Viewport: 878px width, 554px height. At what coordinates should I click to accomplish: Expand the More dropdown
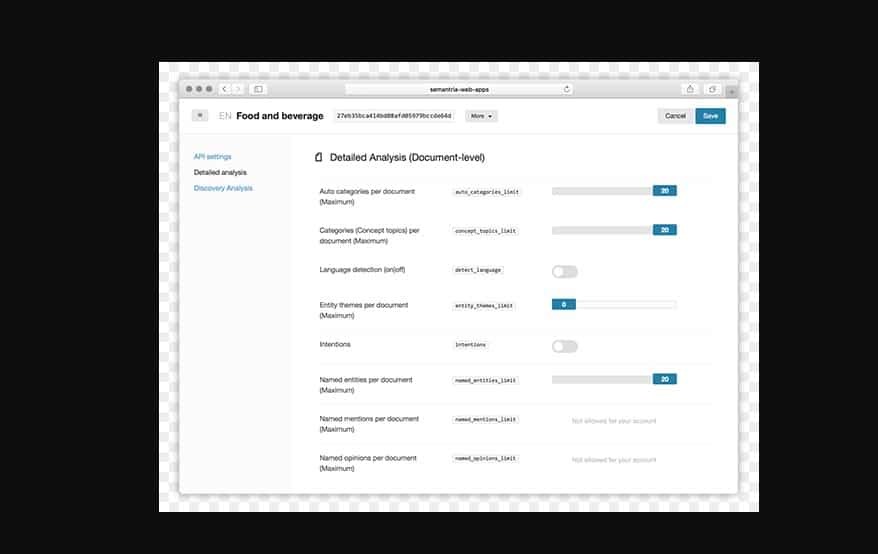pos(481,116)
